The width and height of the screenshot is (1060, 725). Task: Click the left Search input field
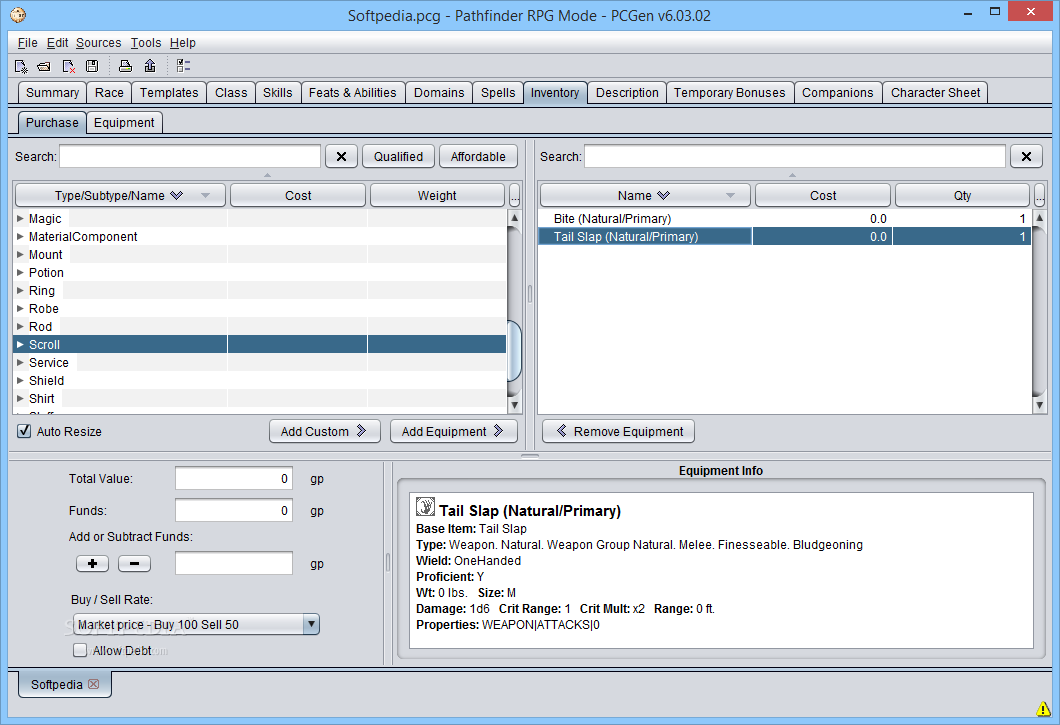[190, 156]
